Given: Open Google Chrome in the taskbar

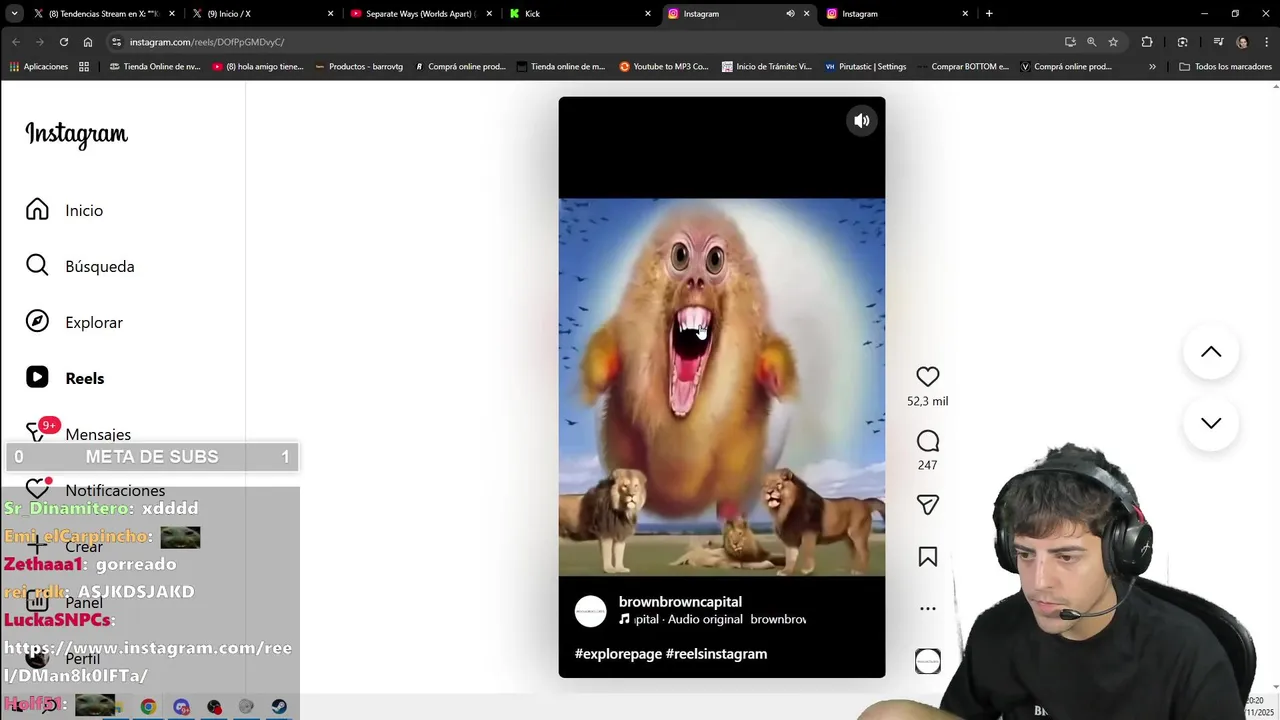Looking at the screenshot, I should [x=148, y=707].
